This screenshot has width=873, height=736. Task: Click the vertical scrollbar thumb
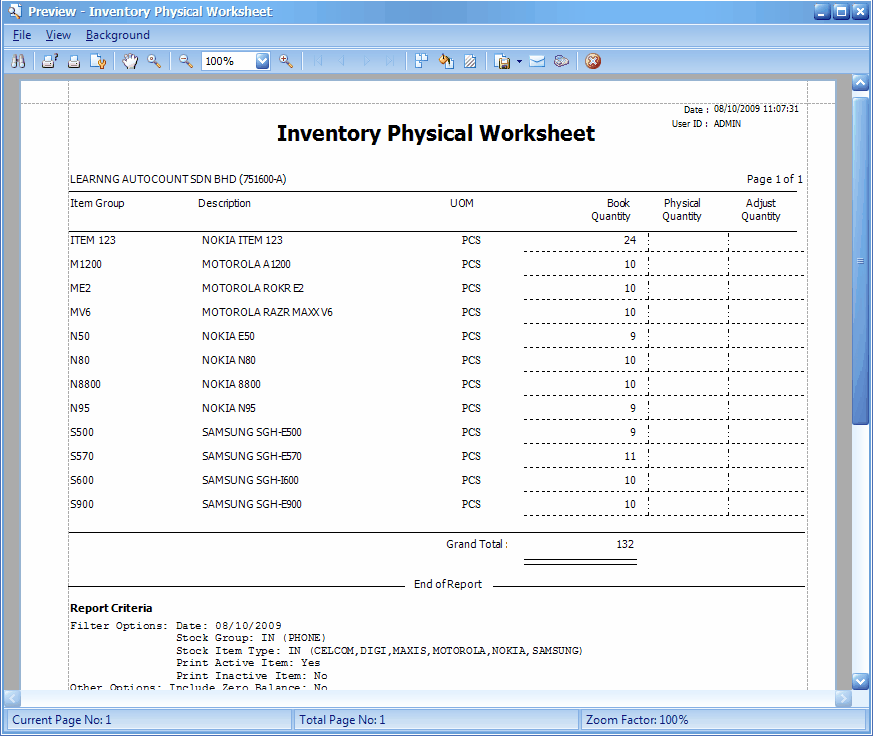[860, 261]
